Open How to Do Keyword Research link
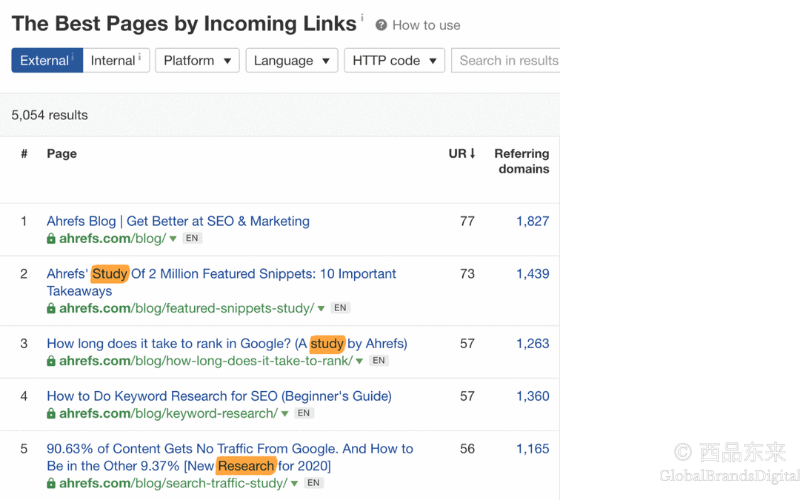Viewport: 800px width, 500px height. click(x=219, y=396)
